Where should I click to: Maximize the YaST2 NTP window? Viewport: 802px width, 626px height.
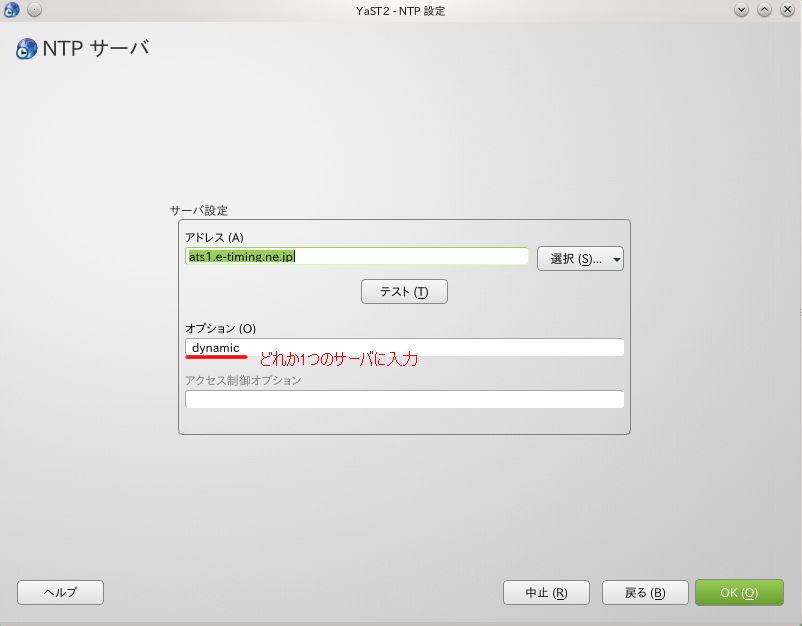click(x=764, y=10)
